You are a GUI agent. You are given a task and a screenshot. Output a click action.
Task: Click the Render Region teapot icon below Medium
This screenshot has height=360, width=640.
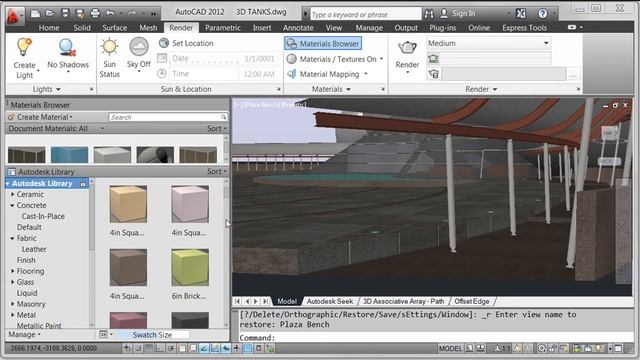click(x=433, y=59)
